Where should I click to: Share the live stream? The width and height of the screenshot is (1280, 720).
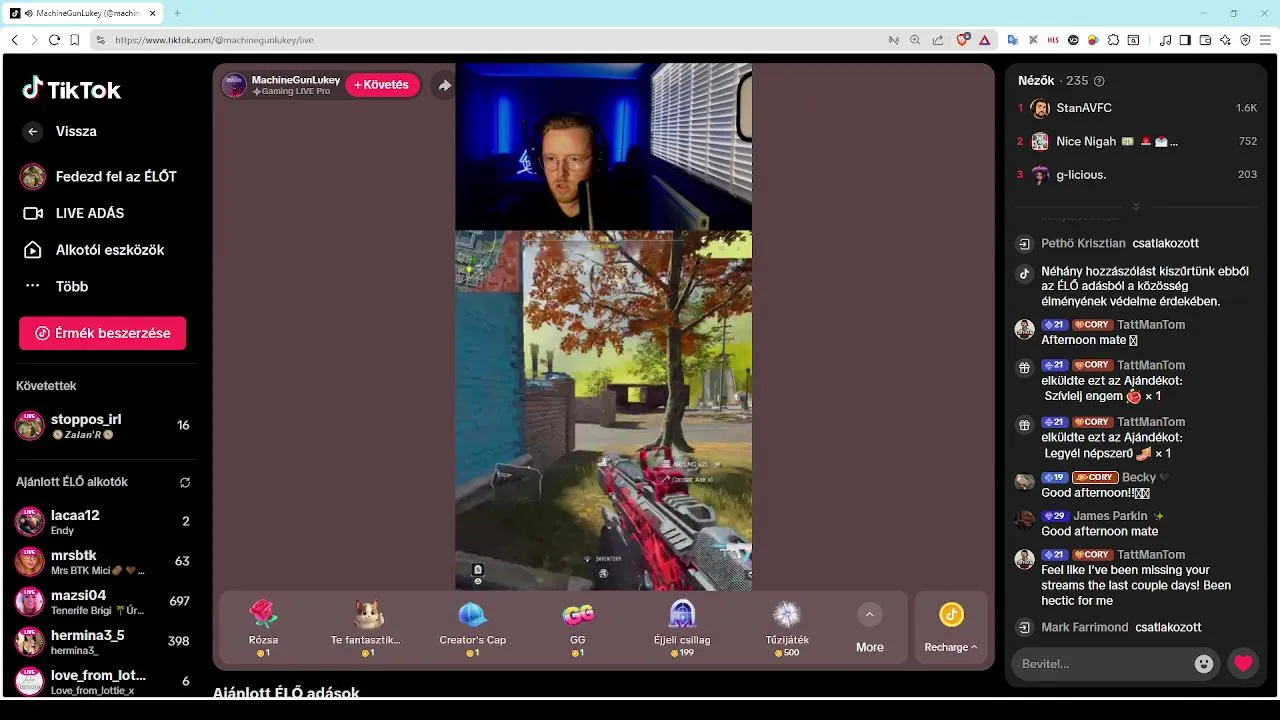tap(444, 85)
